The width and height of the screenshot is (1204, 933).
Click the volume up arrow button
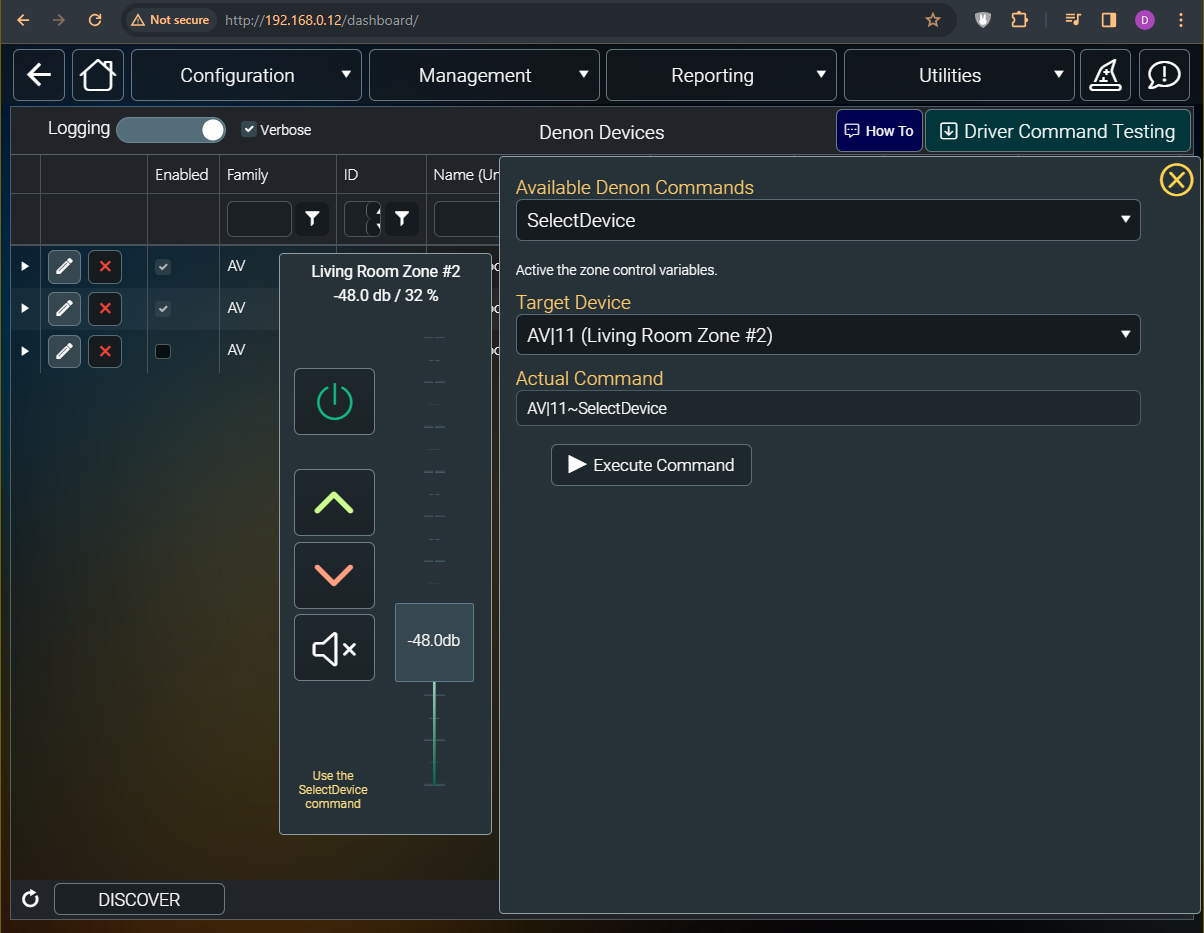(x=334, y=502)
